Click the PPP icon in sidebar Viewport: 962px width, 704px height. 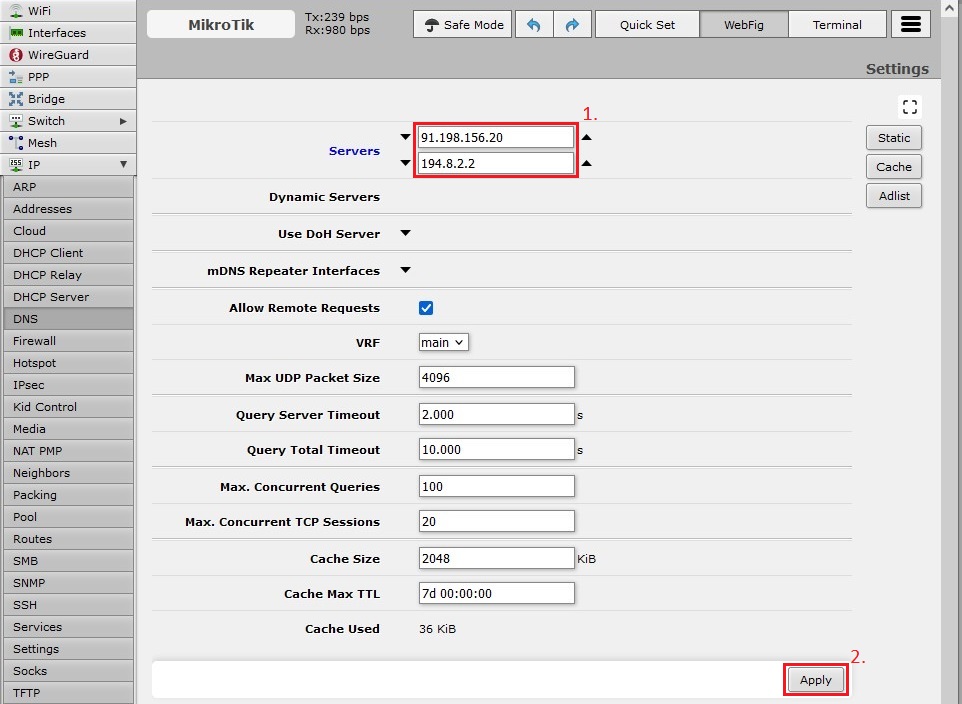click(x=16, y=77)
